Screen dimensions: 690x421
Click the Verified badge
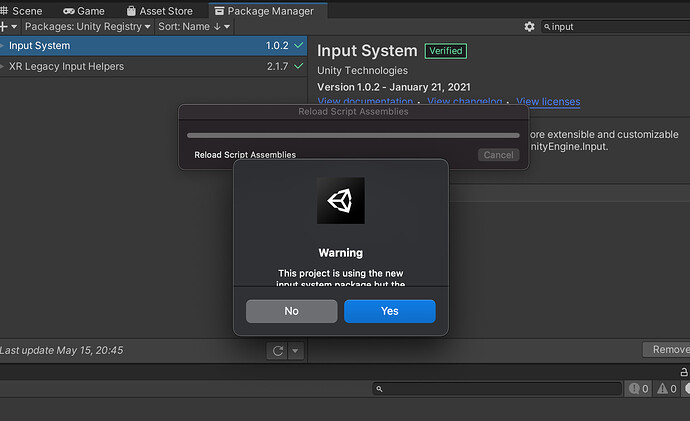[x=446, y=51]
